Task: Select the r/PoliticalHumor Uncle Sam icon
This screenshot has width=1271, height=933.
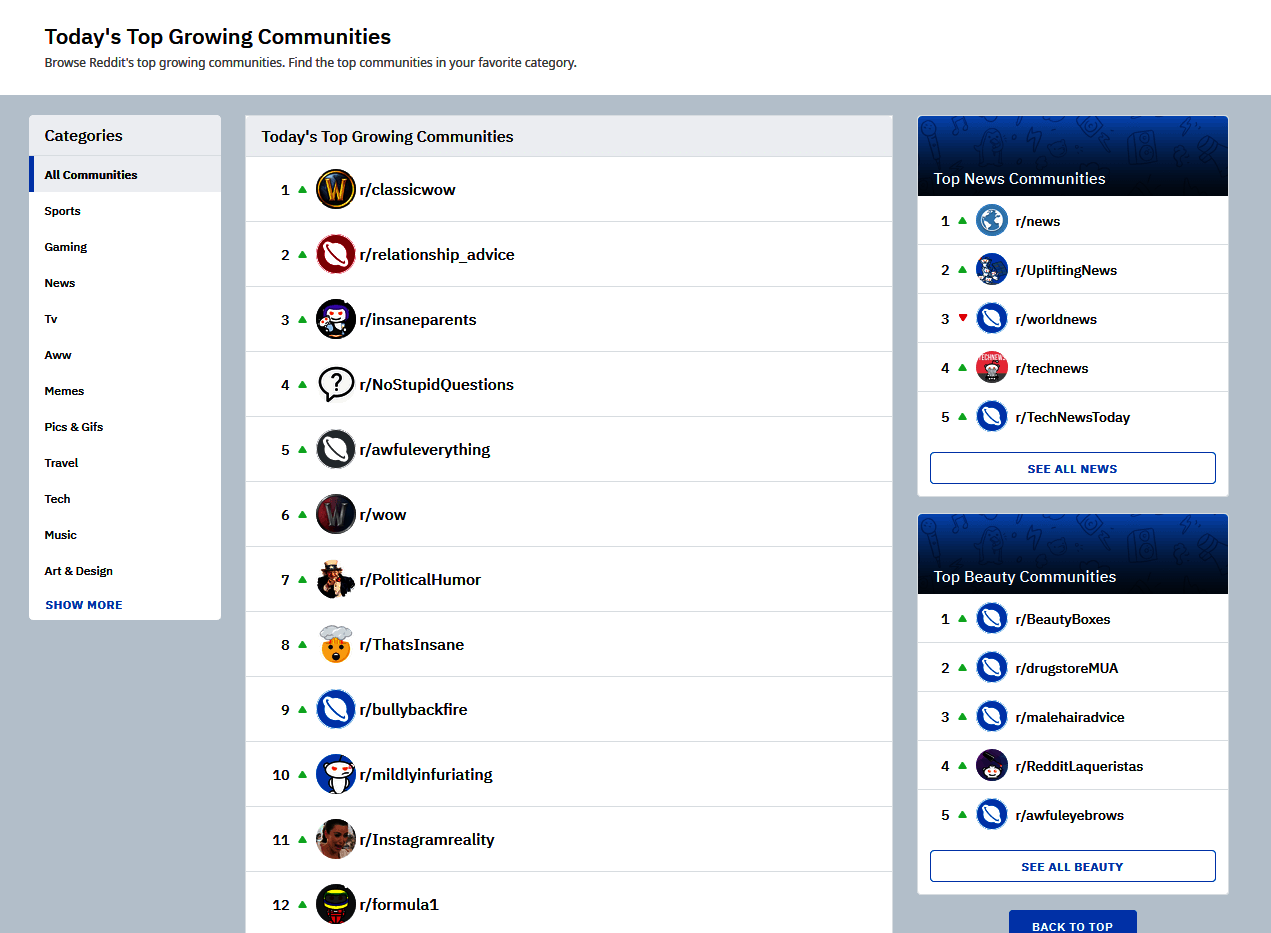Action: click(335, 579)
